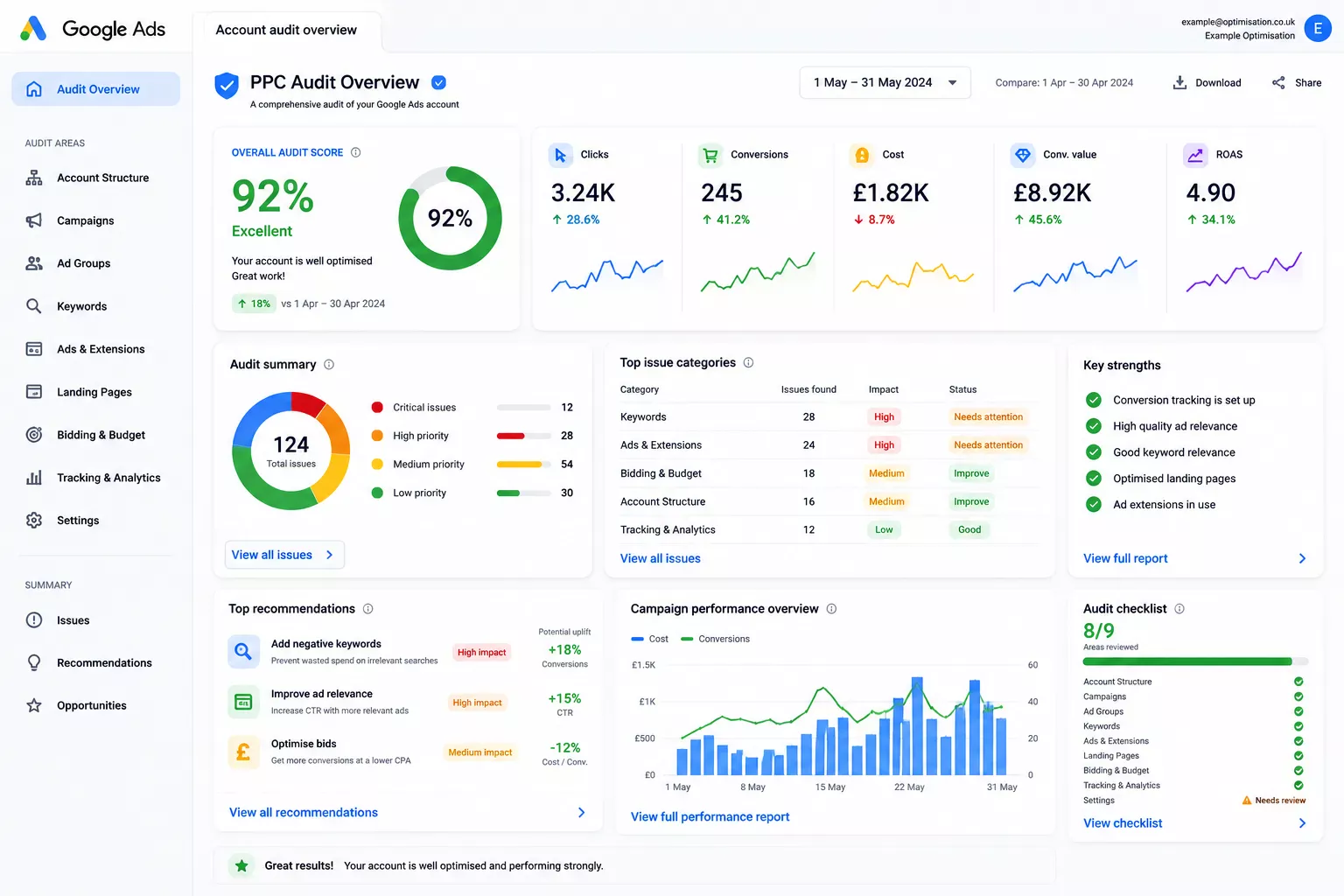Click the Conversions shopping cart icon
Screen dimensions: 1344x896
710,155
